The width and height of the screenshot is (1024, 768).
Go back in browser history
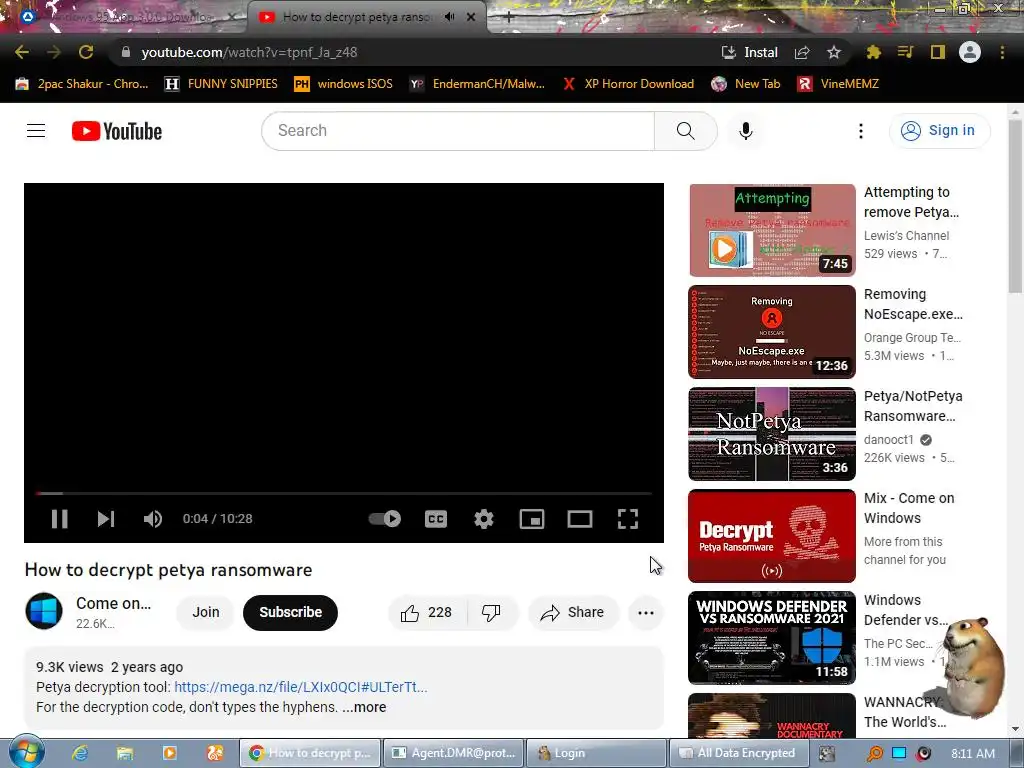(22, 52)
